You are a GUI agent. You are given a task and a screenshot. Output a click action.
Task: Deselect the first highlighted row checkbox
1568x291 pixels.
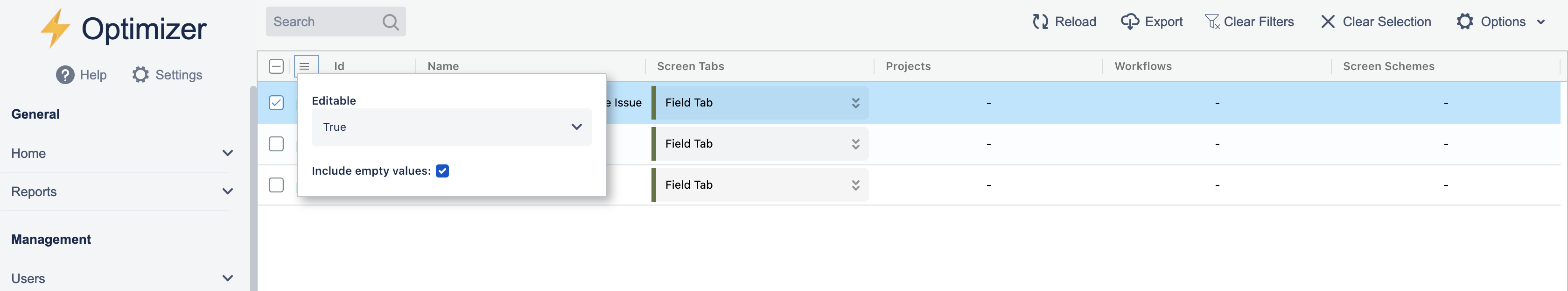point(276,103)
